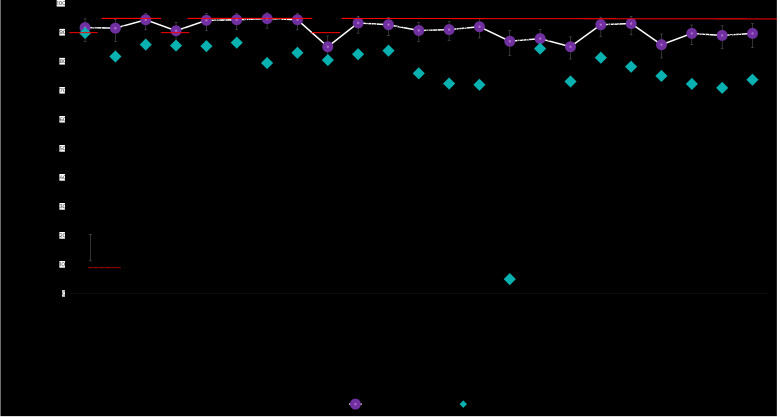
Task: Click the short red line near axis value 10
Action: coord(104,267)
